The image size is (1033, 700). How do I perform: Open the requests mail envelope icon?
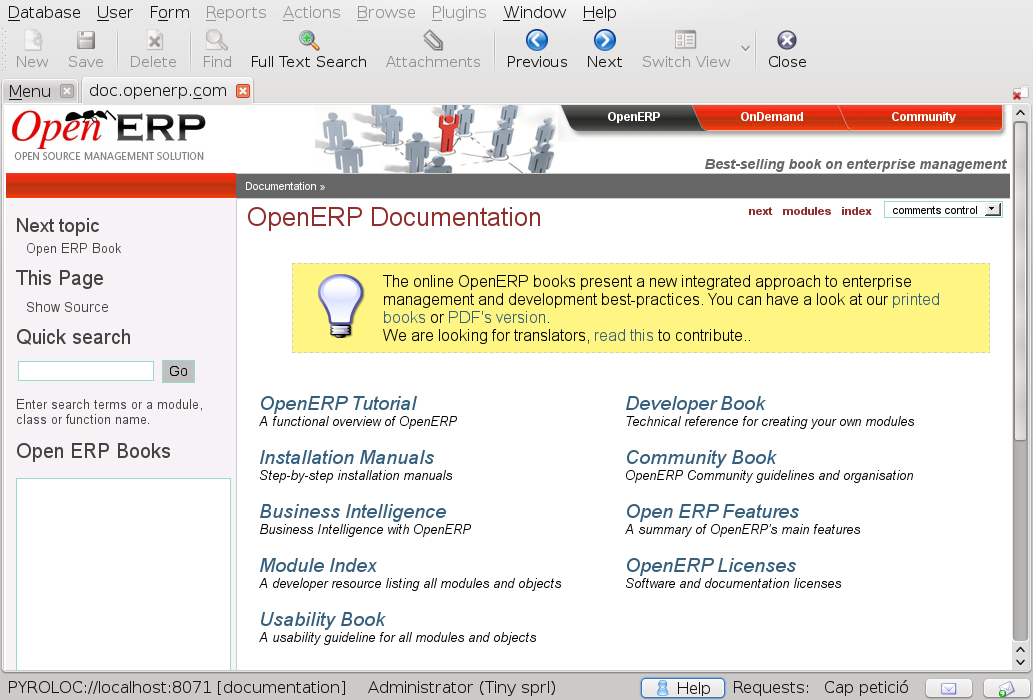coord(949,688)
